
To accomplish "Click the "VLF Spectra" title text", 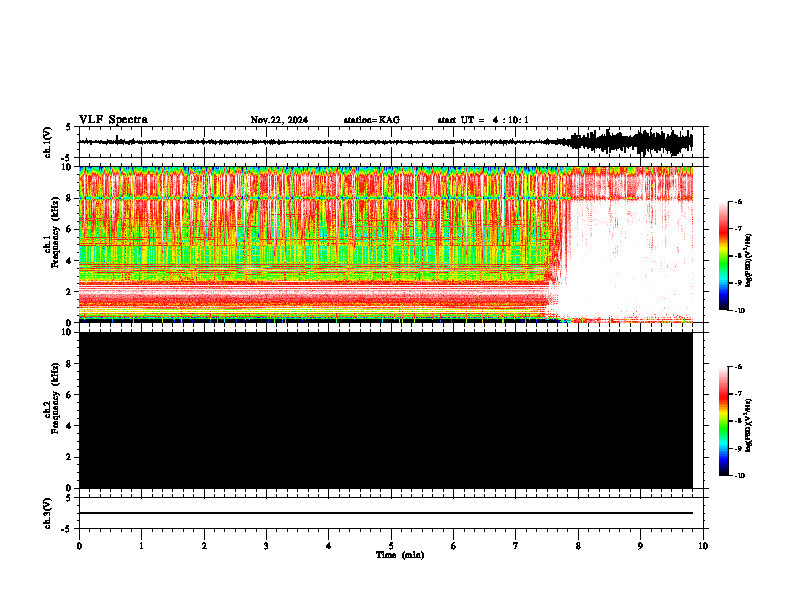I will click(113, 120).
